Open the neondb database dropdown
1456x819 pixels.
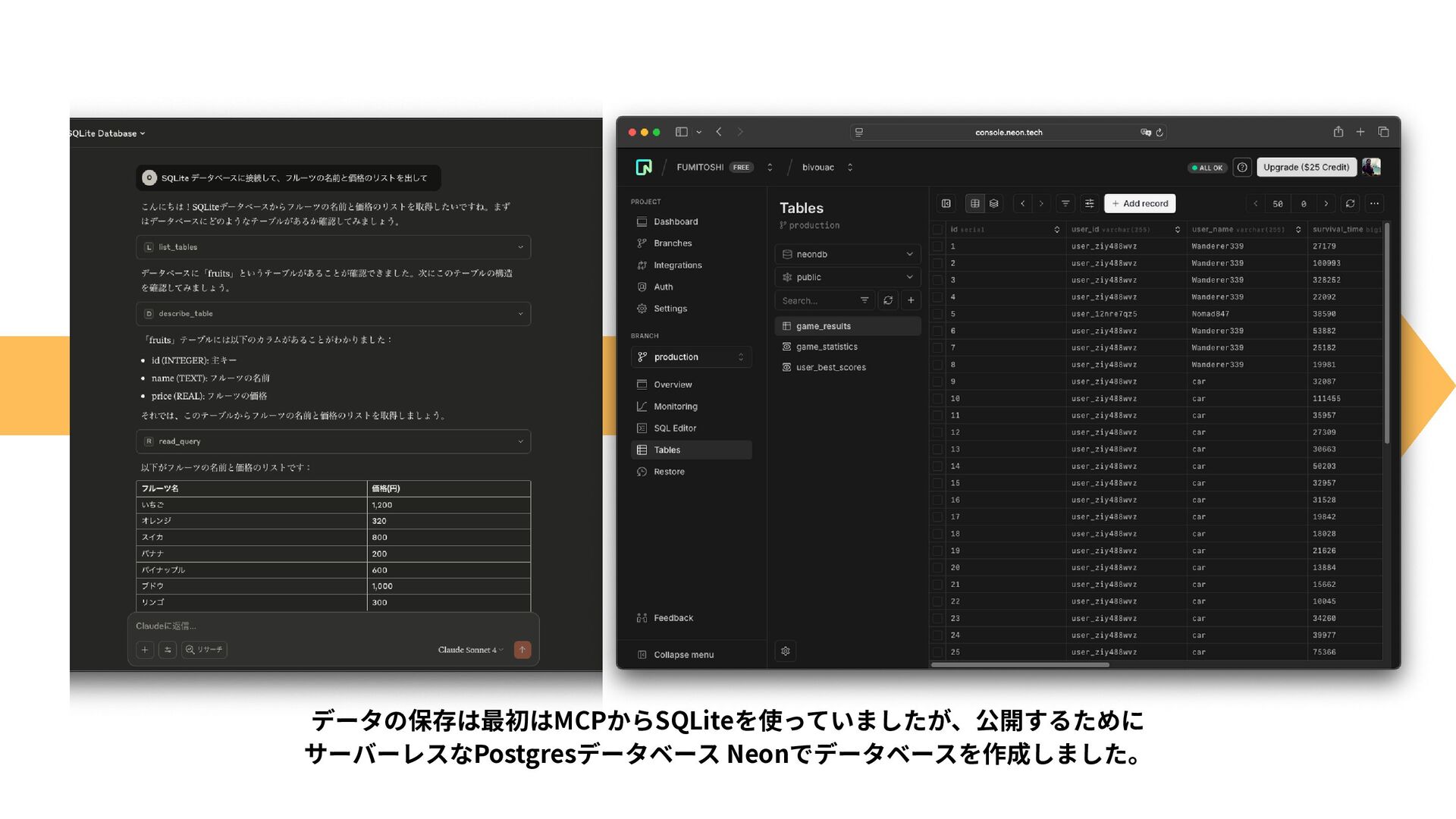(x=848, y=255)
